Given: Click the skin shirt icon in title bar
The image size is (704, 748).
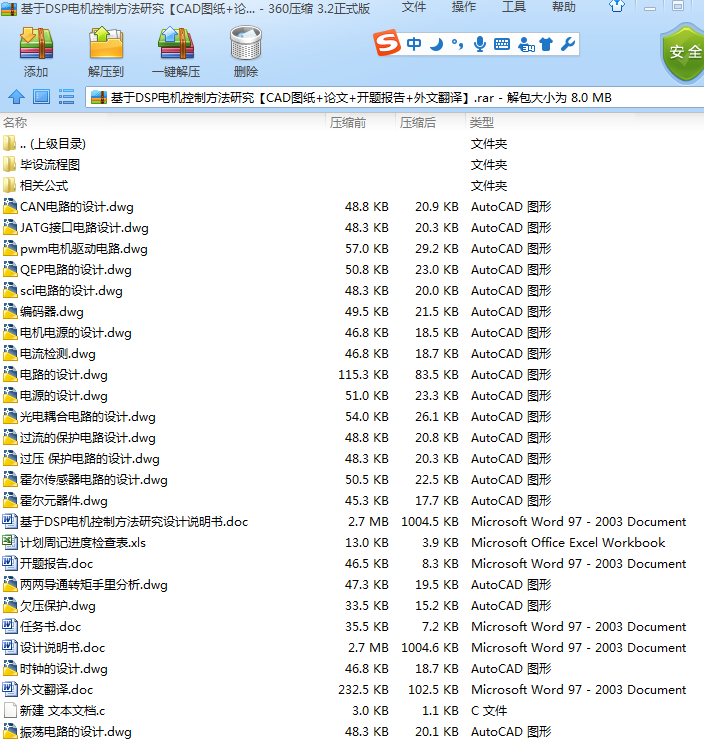Looking at the screenshot, I should pos(617,6).
